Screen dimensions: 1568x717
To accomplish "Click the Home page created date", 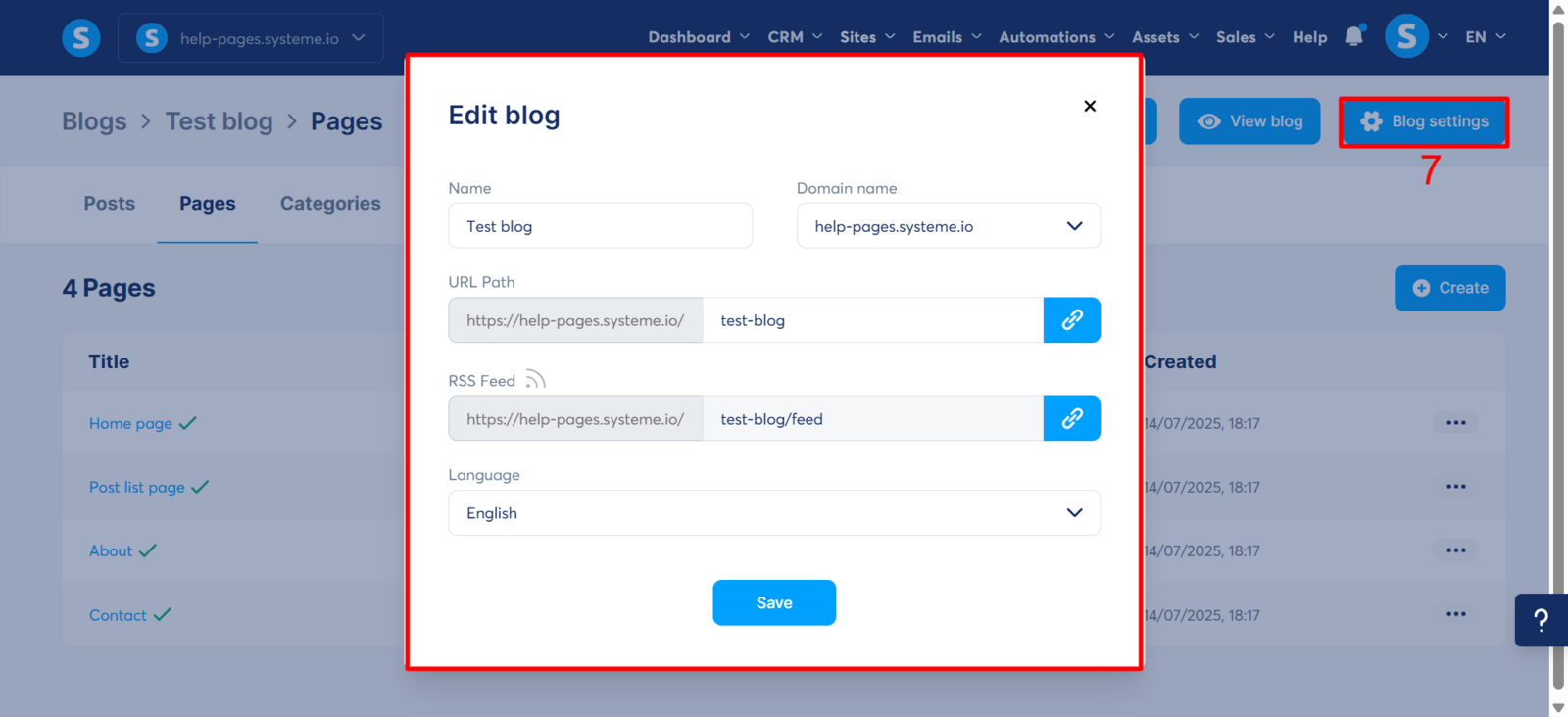I will pos(1201,423).
